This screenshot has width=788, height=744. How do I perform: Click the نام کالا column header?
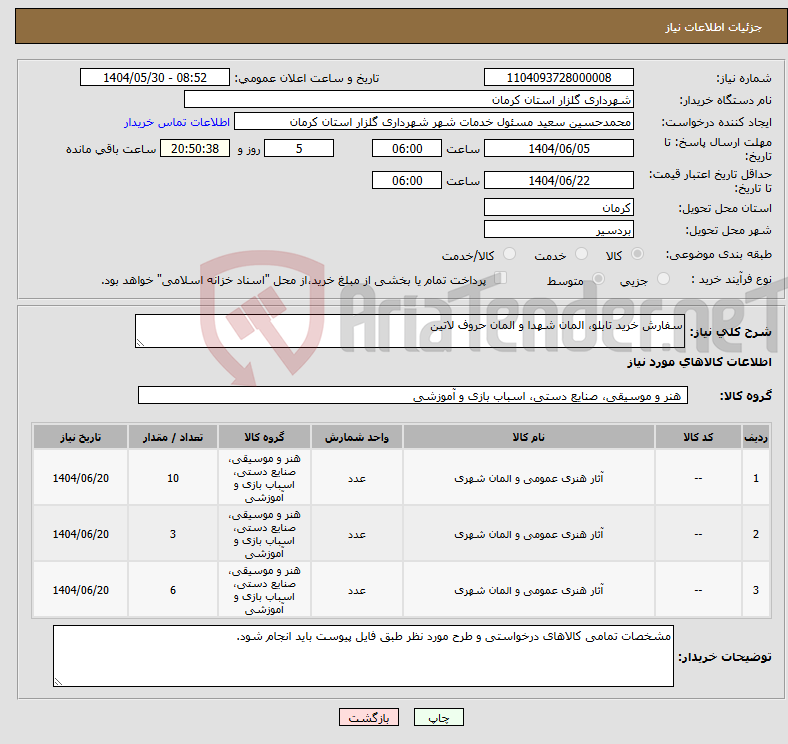529,437
